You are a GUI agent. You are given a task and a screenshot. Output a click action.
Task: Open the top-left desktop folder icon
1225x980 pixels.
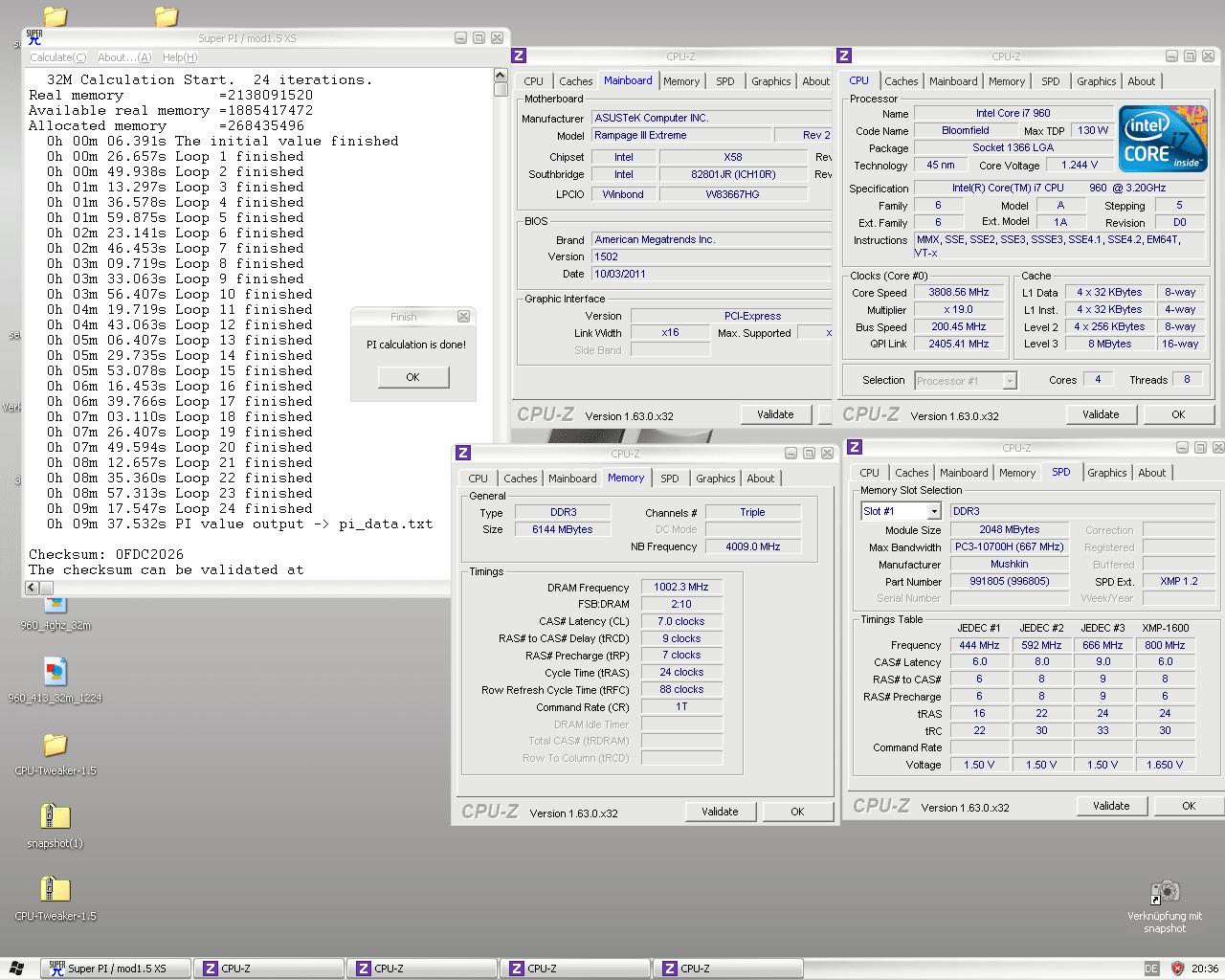(x=56, y=15)
